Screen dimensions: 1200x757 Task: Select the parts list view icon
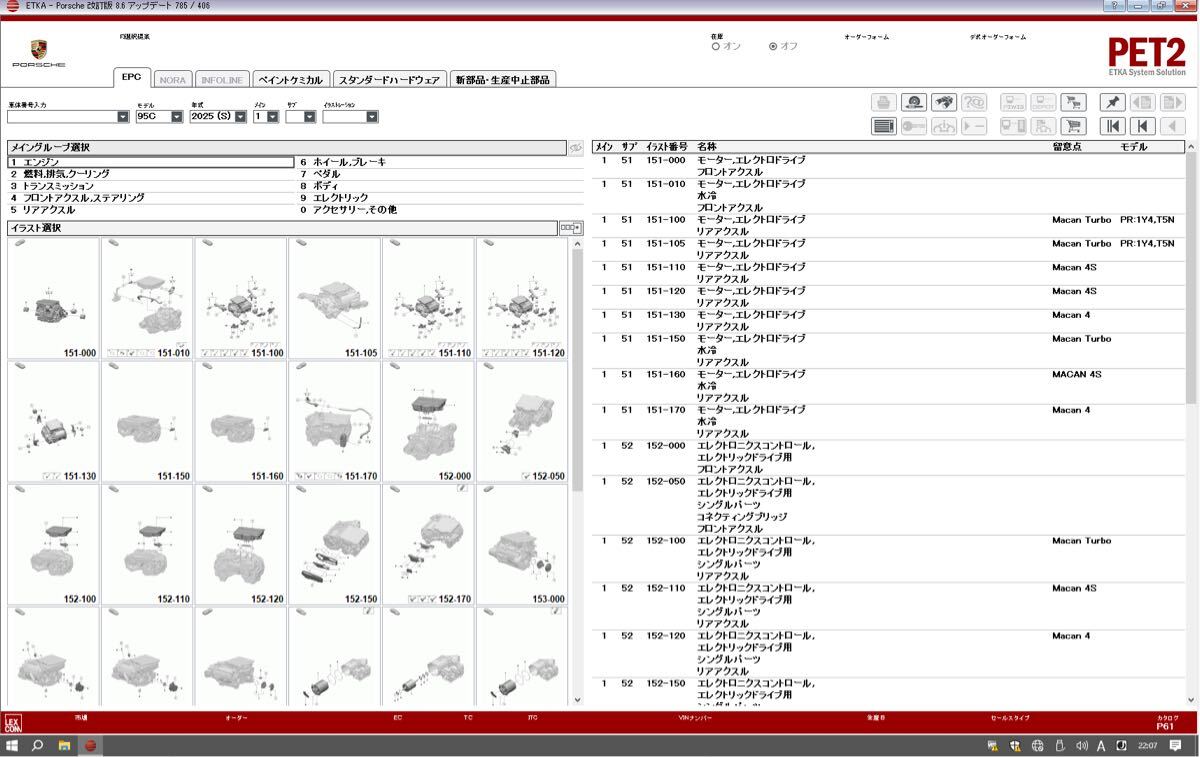tap(884, 125)
